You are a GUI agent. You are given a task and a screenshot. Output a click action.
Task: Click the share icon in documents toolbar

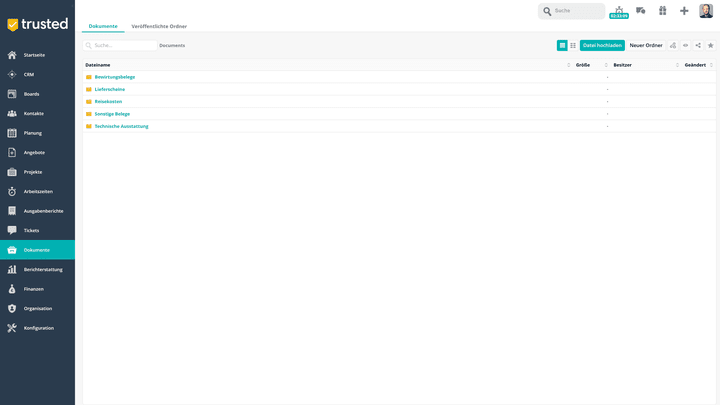pos(698,45)
